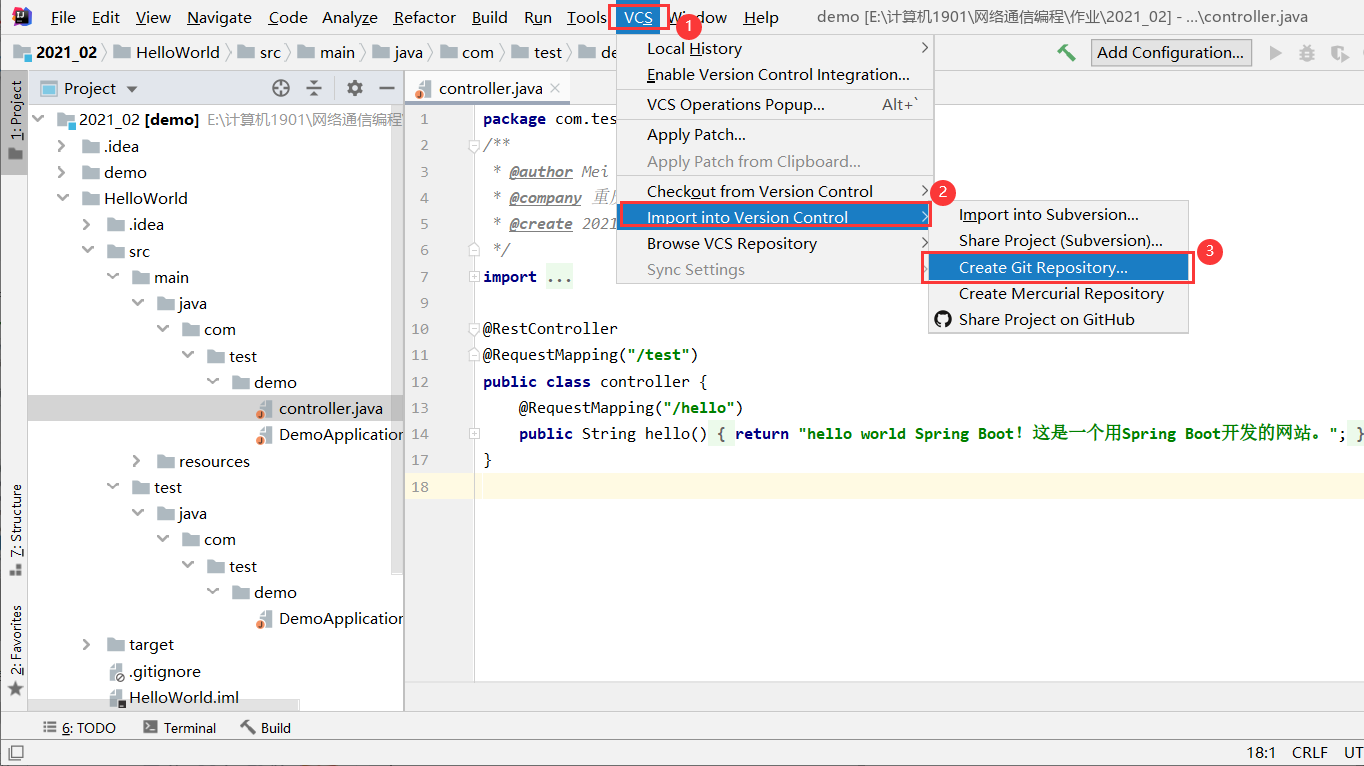Click the HelloWorld breadcrumb in navigation bar
Screen dimensions: 1364x766
click(167, 52)
